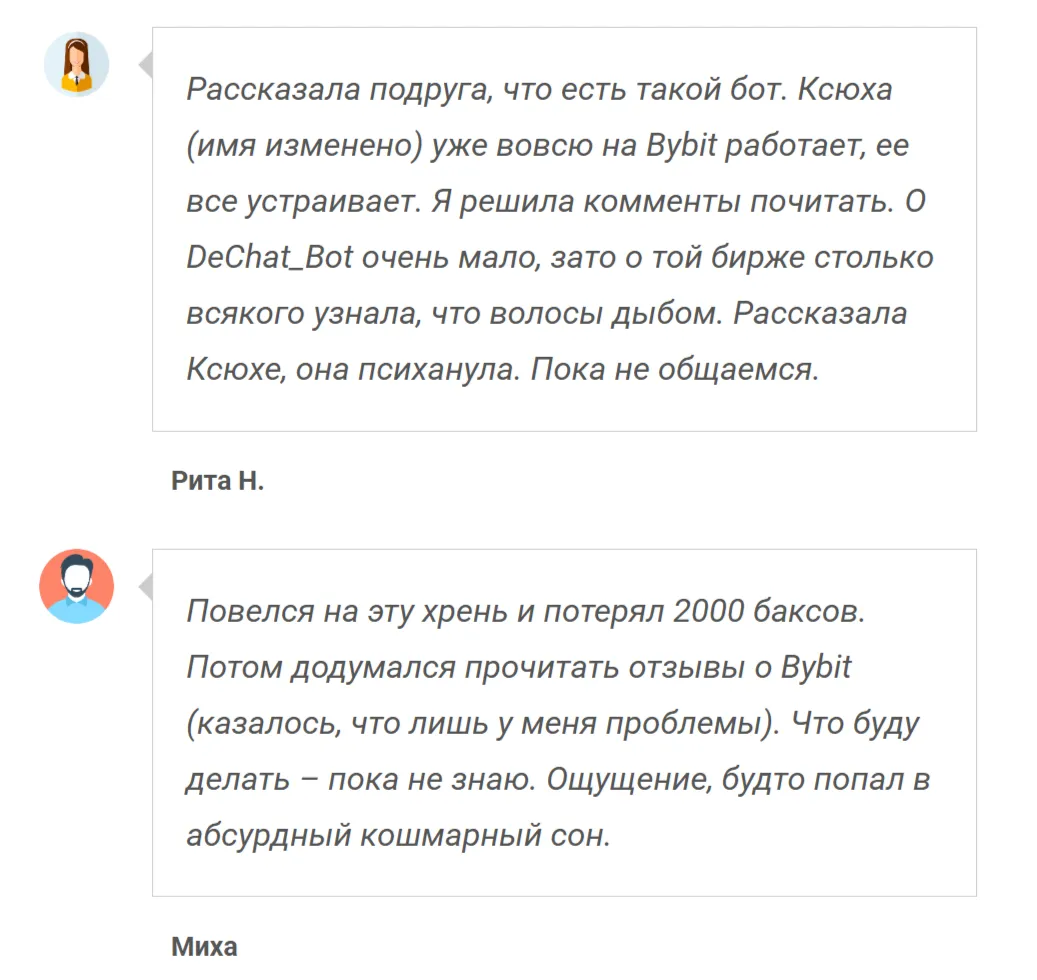Click the bearded male avatar beside Миха's comment

point(77,586)
